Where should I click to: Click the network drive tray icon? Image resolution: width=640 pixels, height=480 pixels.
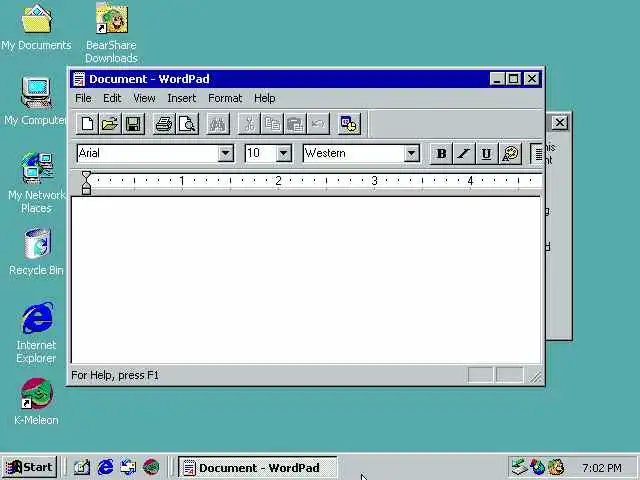520,467
